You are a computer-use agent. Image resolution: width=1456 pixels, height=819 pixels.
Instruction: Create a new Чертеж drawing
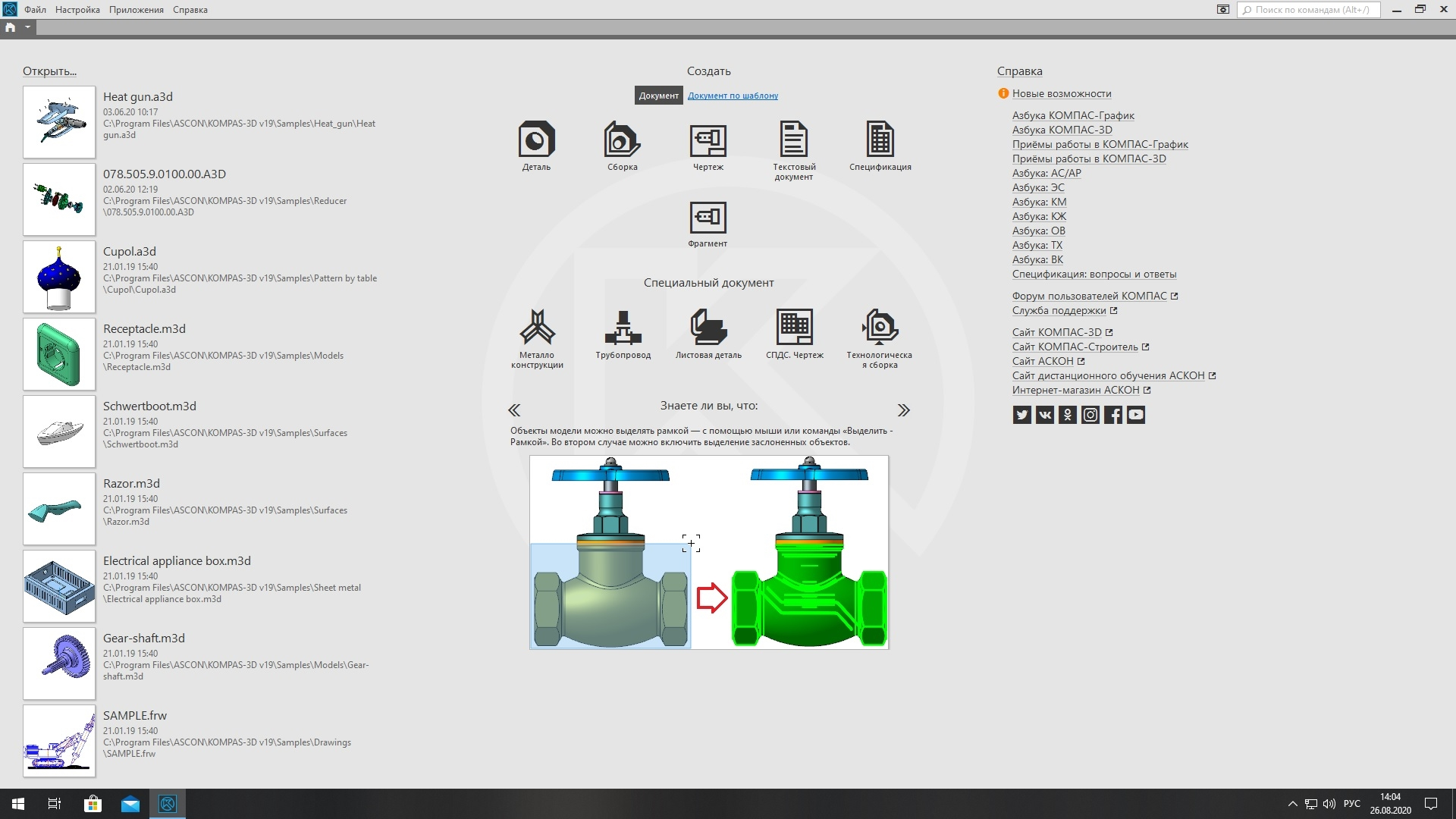[708, 146]
